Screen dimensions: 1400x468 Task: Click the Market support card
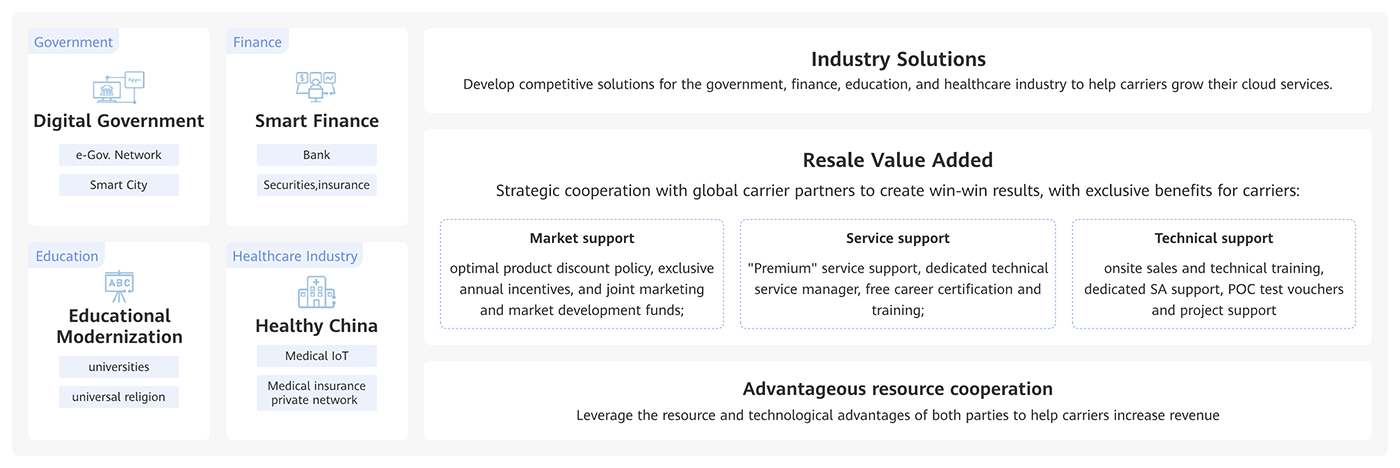pos(582,275)
